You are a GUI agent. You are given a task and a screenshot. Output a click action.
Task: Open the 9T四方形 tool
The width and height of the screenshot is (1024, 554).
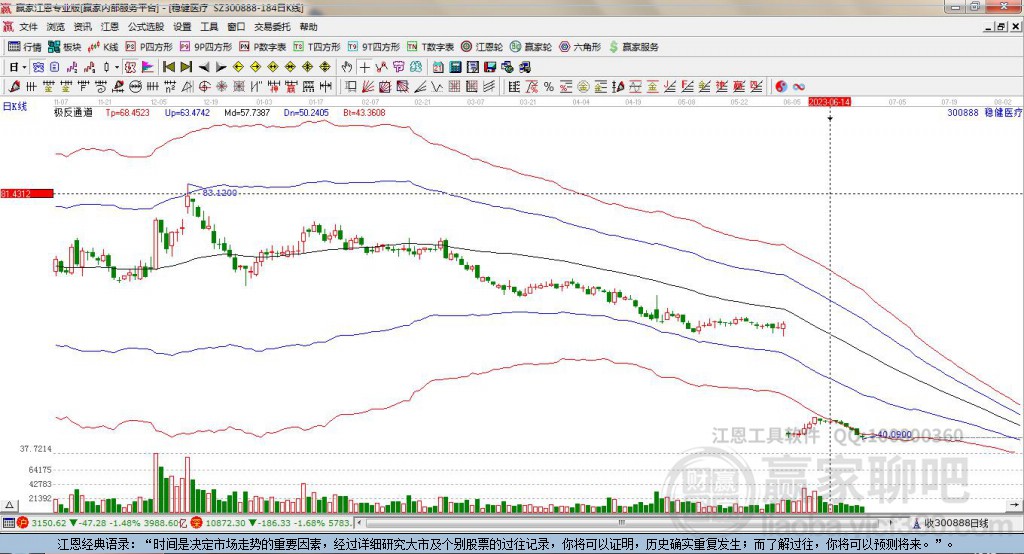pyautogui.click(x=374, y=47)
